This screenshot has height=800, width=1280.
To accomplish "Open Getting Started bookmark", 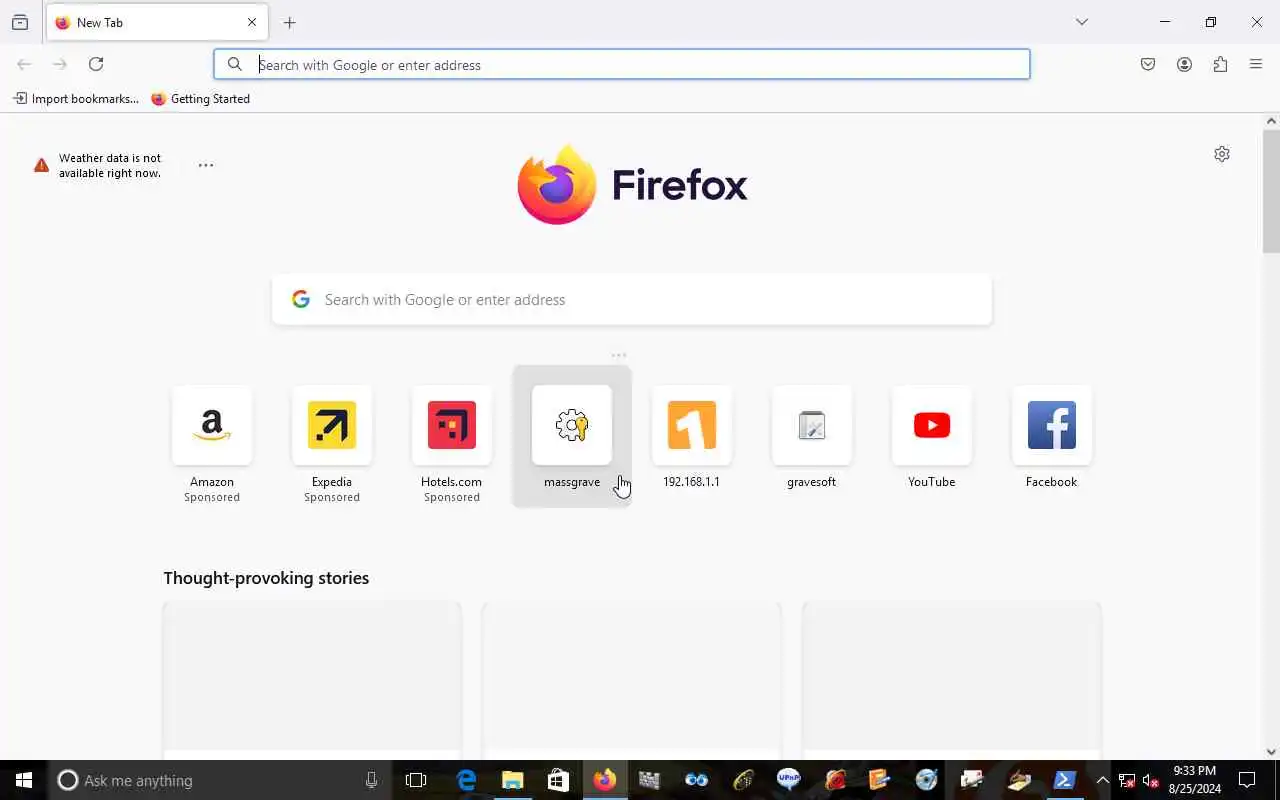I will (201, 99).
